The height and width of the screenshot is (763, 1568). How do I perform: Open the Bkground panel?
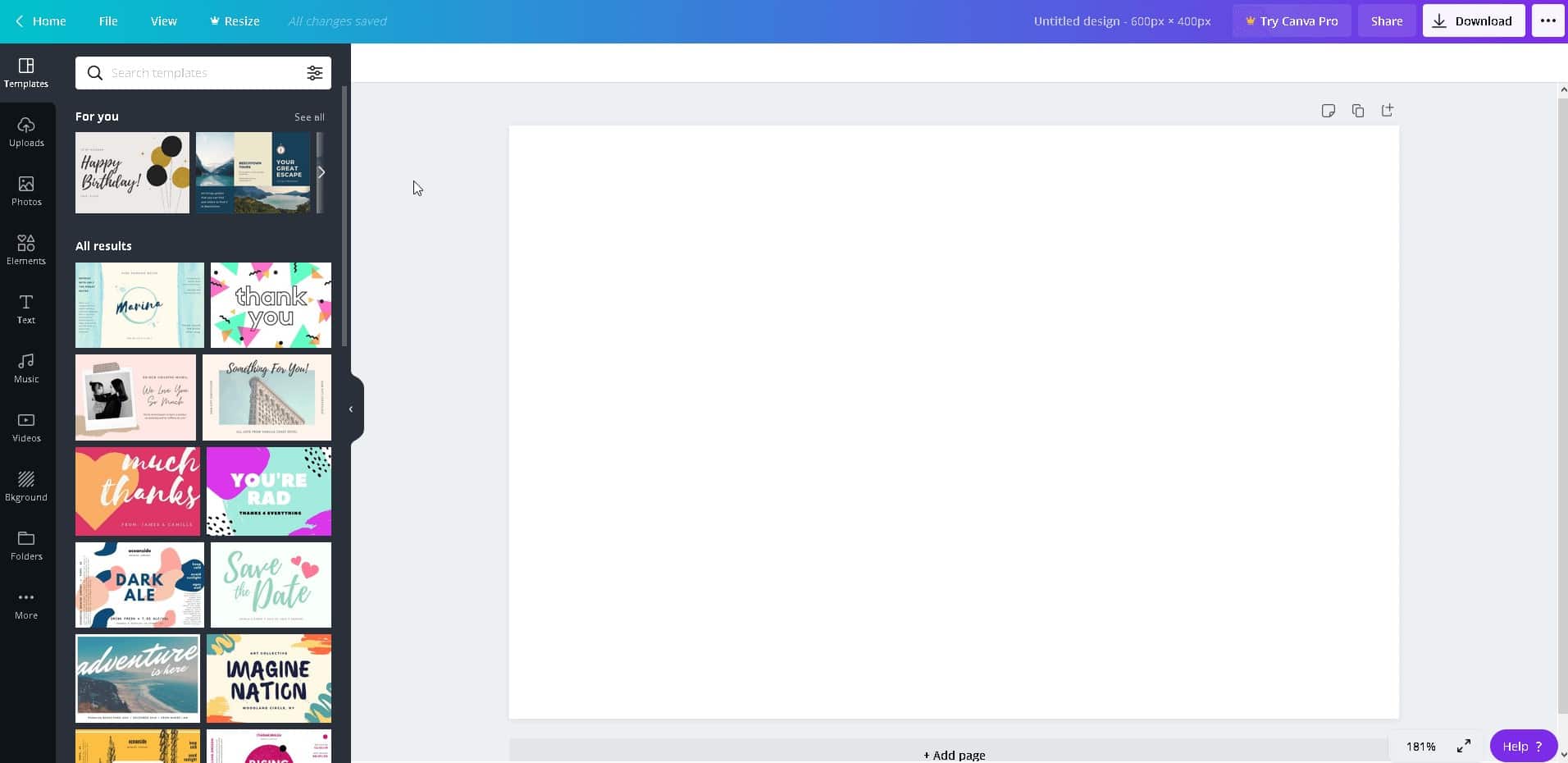[x=26, y=486]
